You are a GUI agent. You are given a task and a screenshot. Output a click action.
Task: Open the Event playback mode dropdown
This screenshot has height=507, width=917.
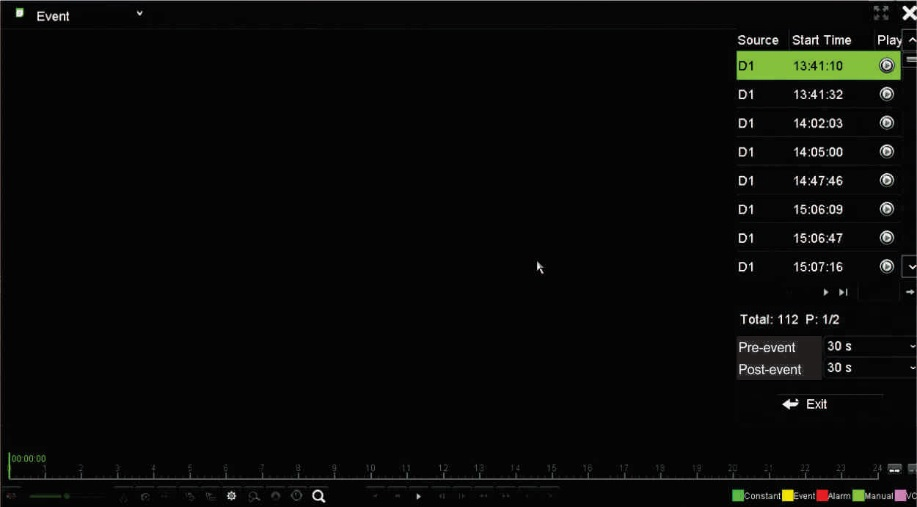[139, 13]
